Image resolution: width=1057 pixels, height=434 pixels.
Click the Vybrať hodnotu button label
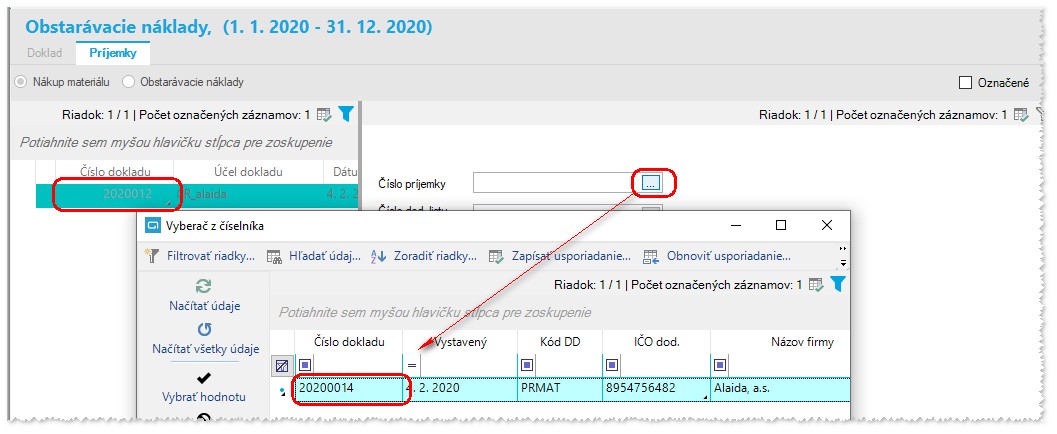[x=204, y=396]
